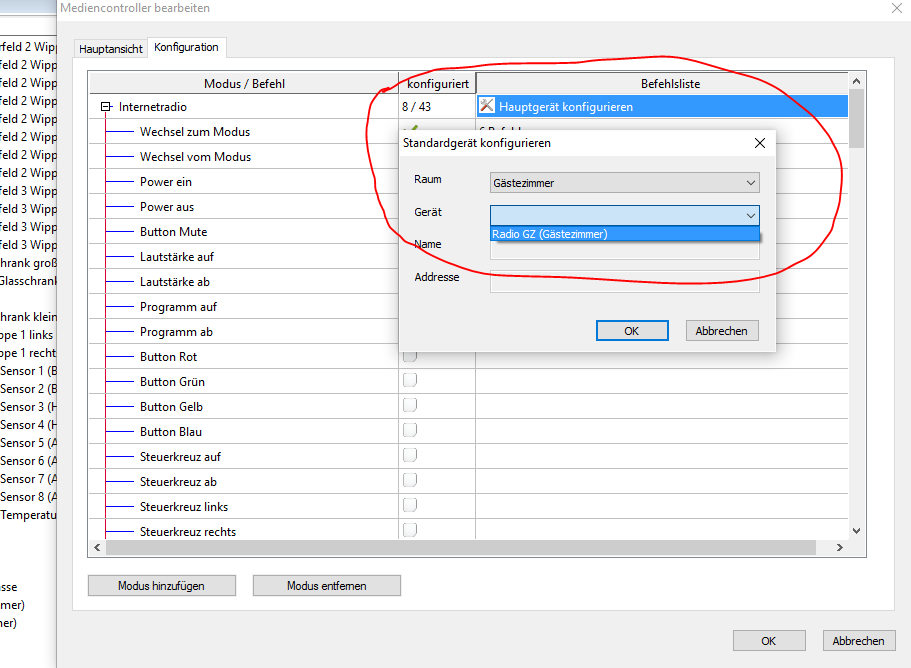Select the Power aus row
This screenshot has height=668, width=911.
pos(167,207)
